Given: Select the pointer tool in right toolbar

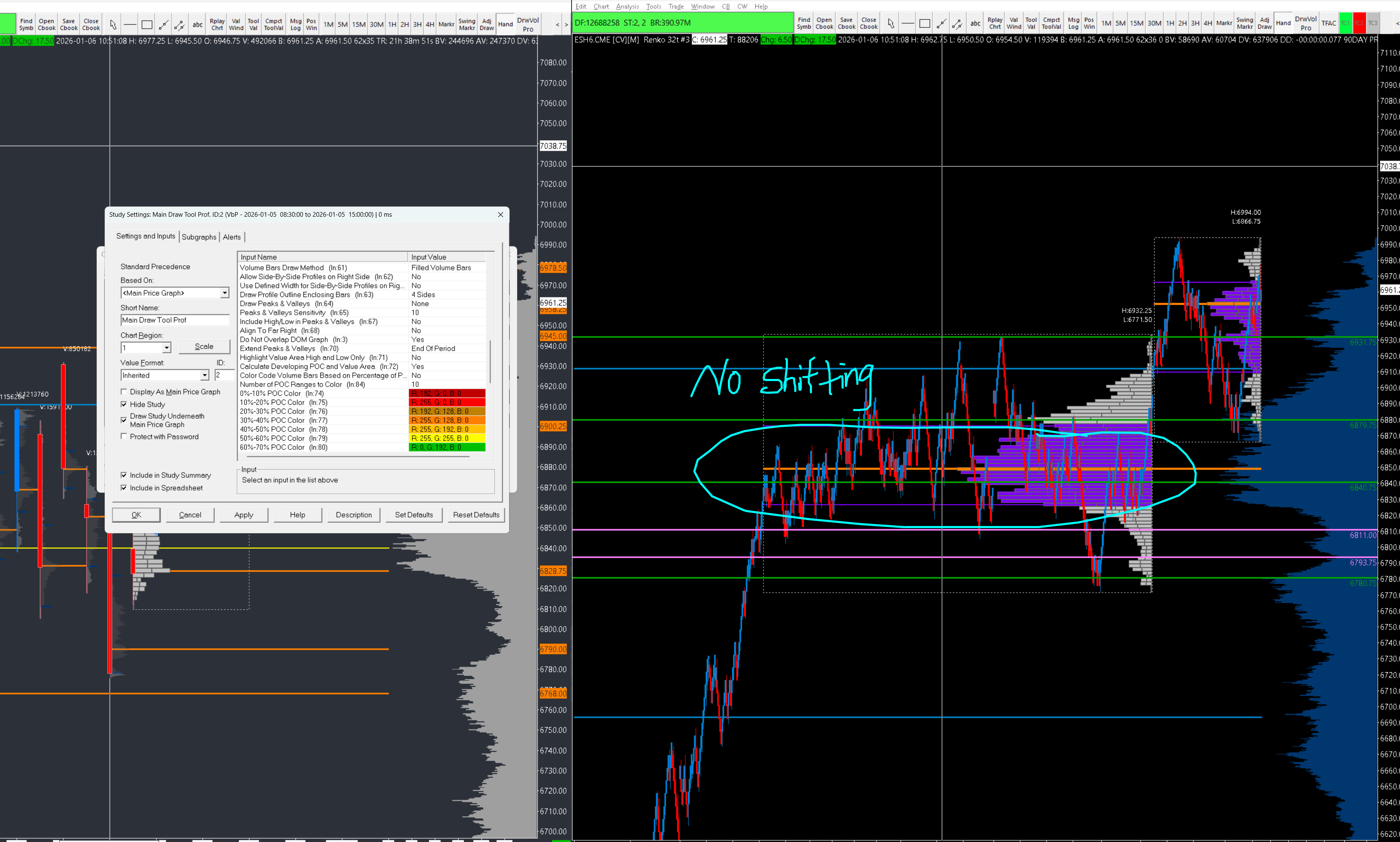Looking at the screenshot, I should click(891, 23).
